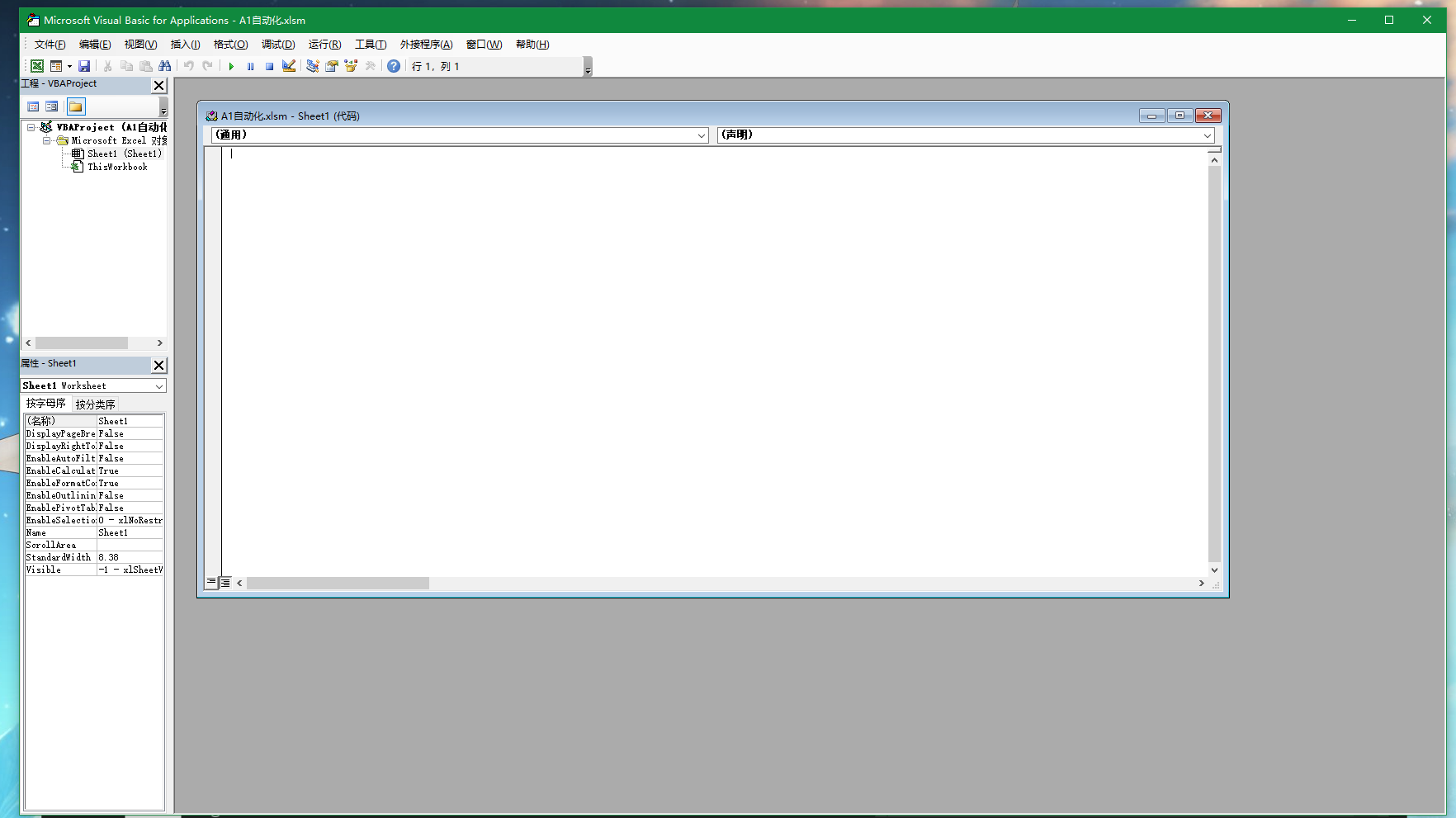
Task: Click View Object icon in project pane
Action: tap(52, 106)
